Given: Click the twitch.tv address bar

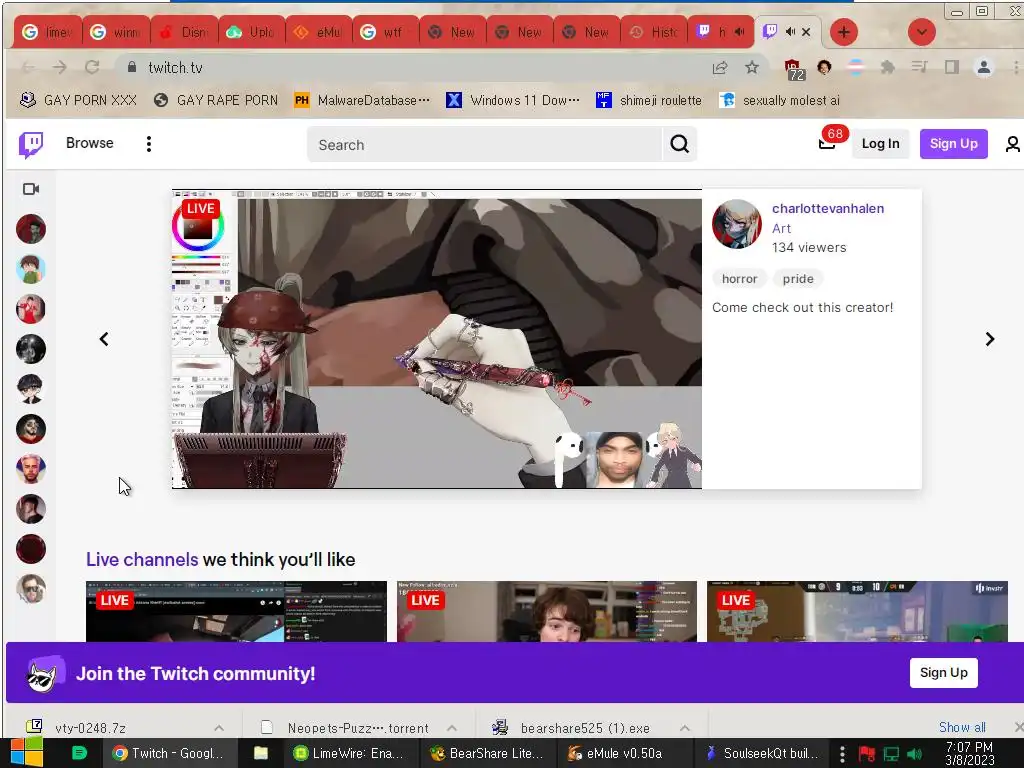Looking at the screenshot, I should (418, 67).
